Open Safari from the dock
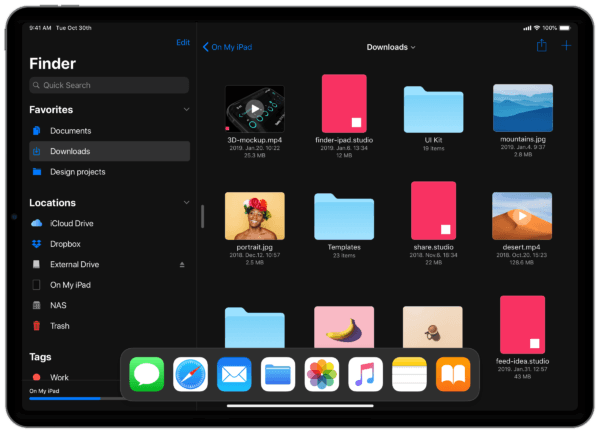Screen dimensions: 600x433 [190, 376]
